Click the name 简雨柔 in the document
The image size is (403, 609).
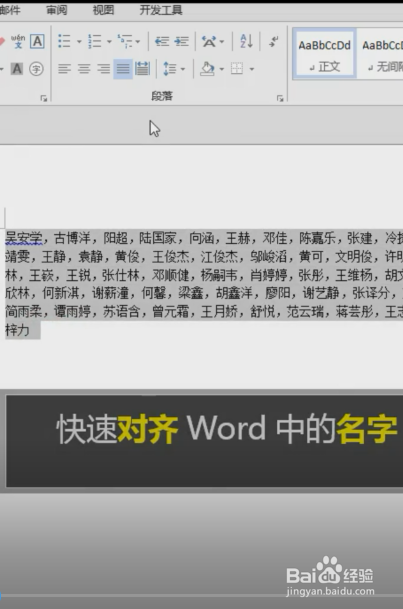click(23, 311)
